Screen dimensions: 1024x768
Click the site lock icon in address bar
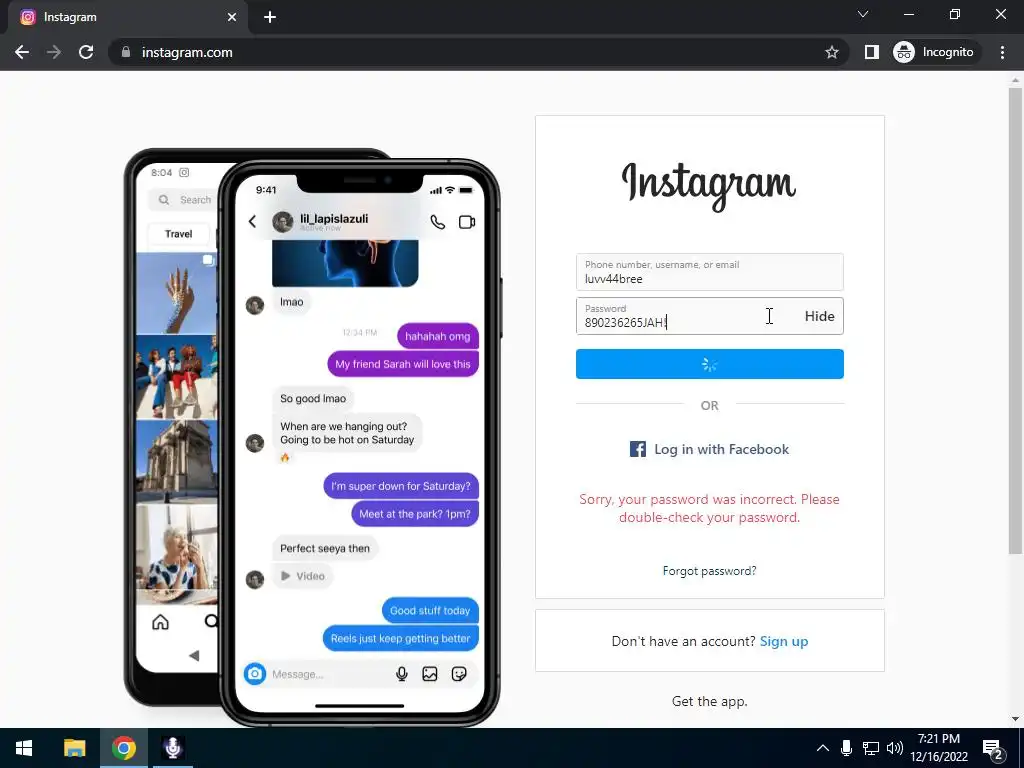(125, 52)
